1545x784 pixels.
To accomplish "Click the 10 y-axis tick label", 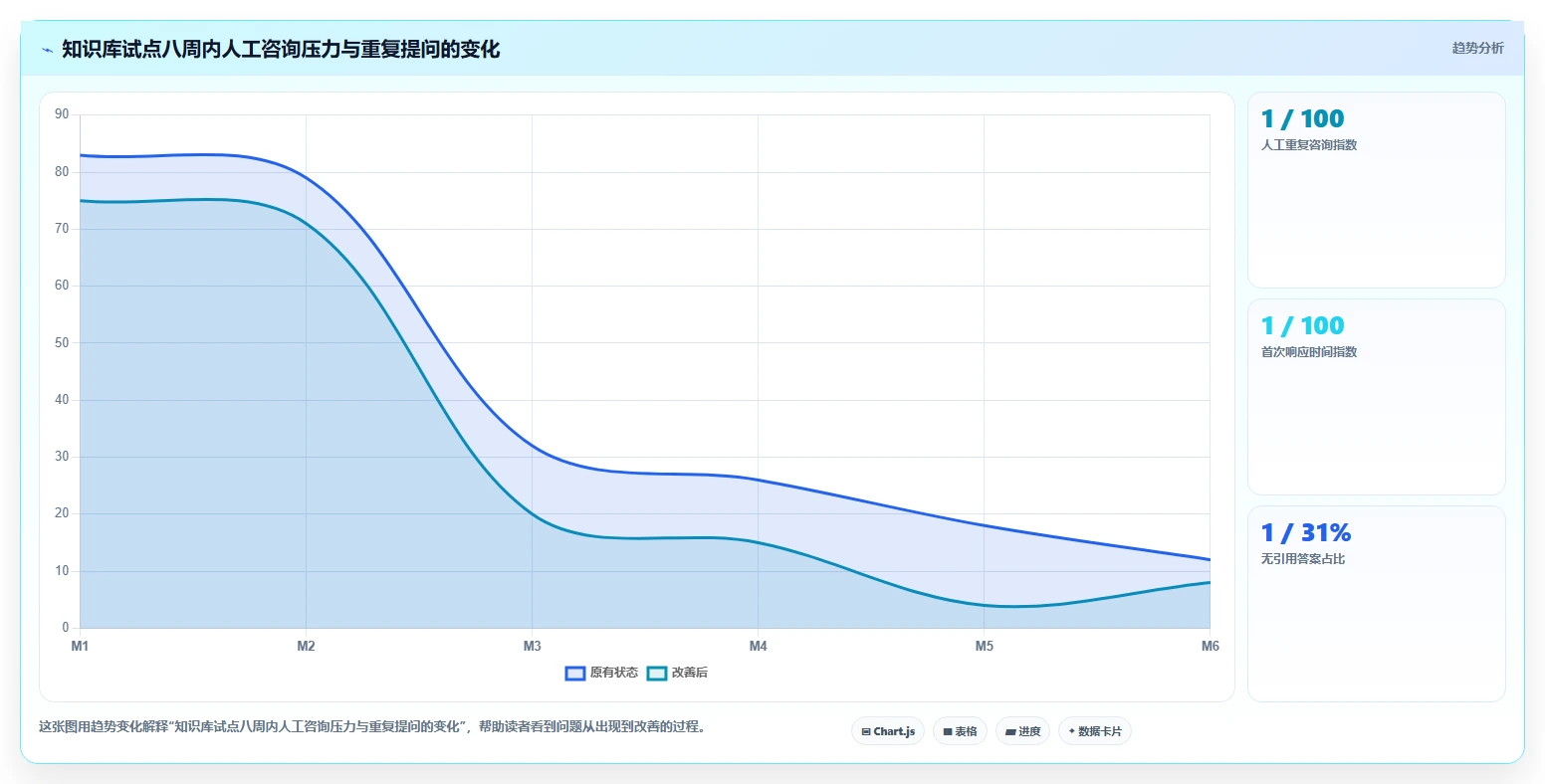I will [x=62, y=571].
